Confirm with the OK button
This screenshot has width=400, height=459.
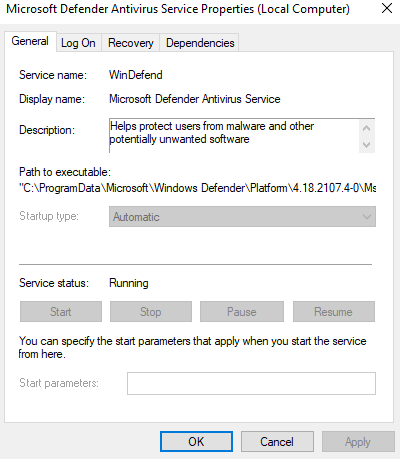click(196, 442)
